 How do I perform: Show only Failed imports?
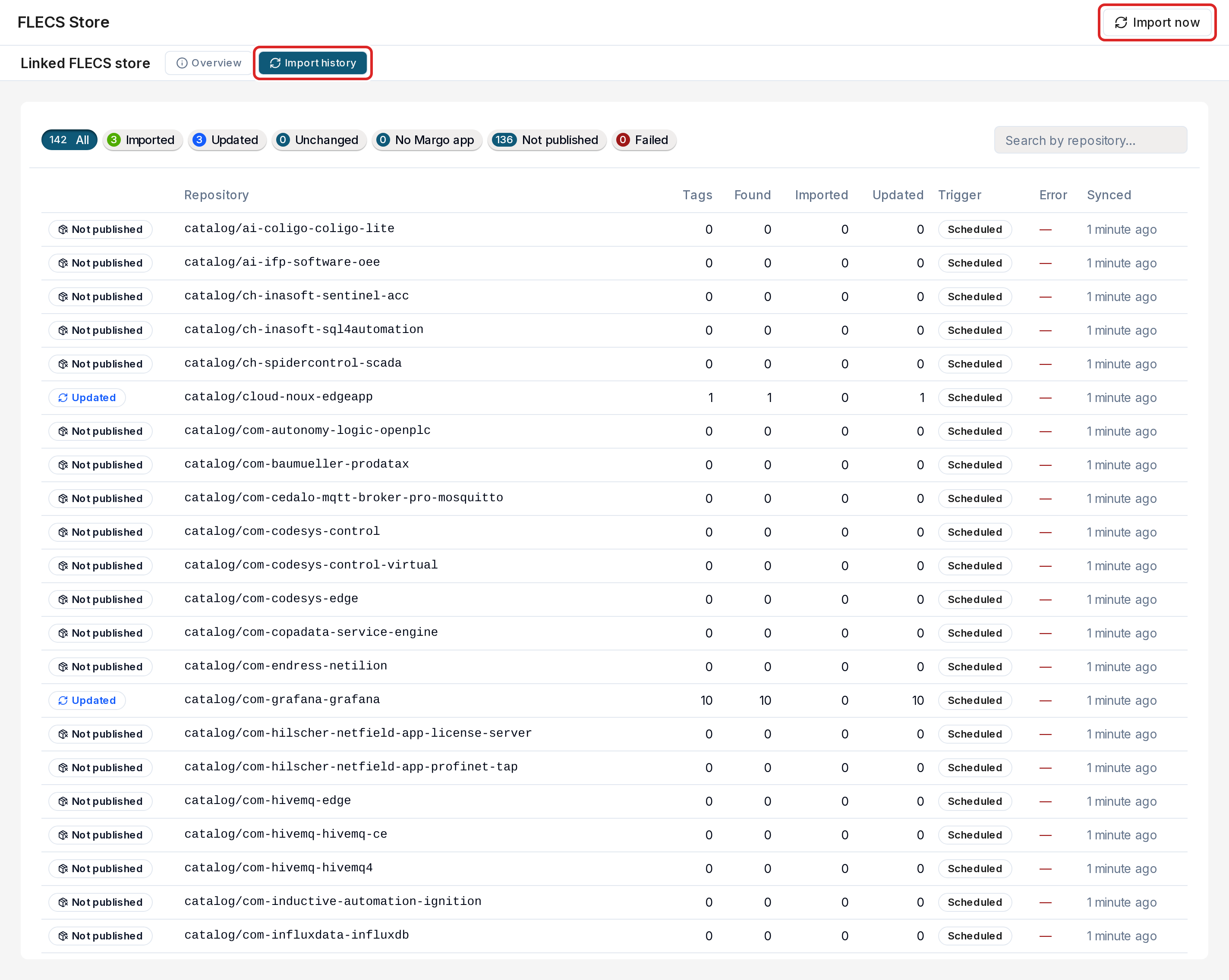pos(643,140)
